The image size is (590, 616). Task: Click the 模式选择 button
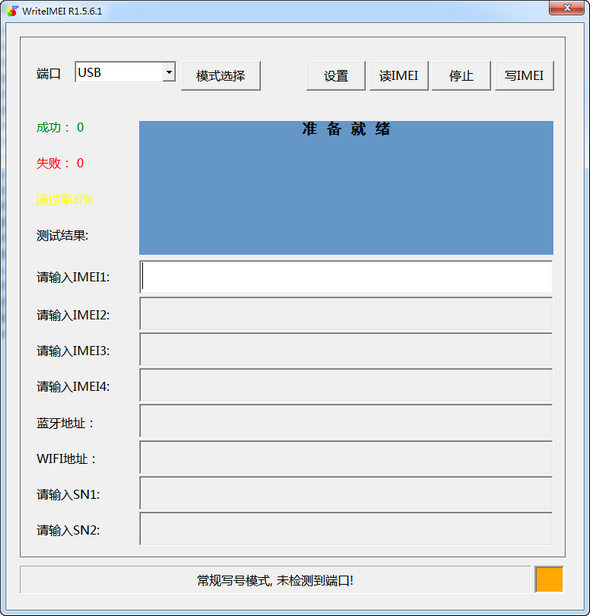tap(220, 76)
